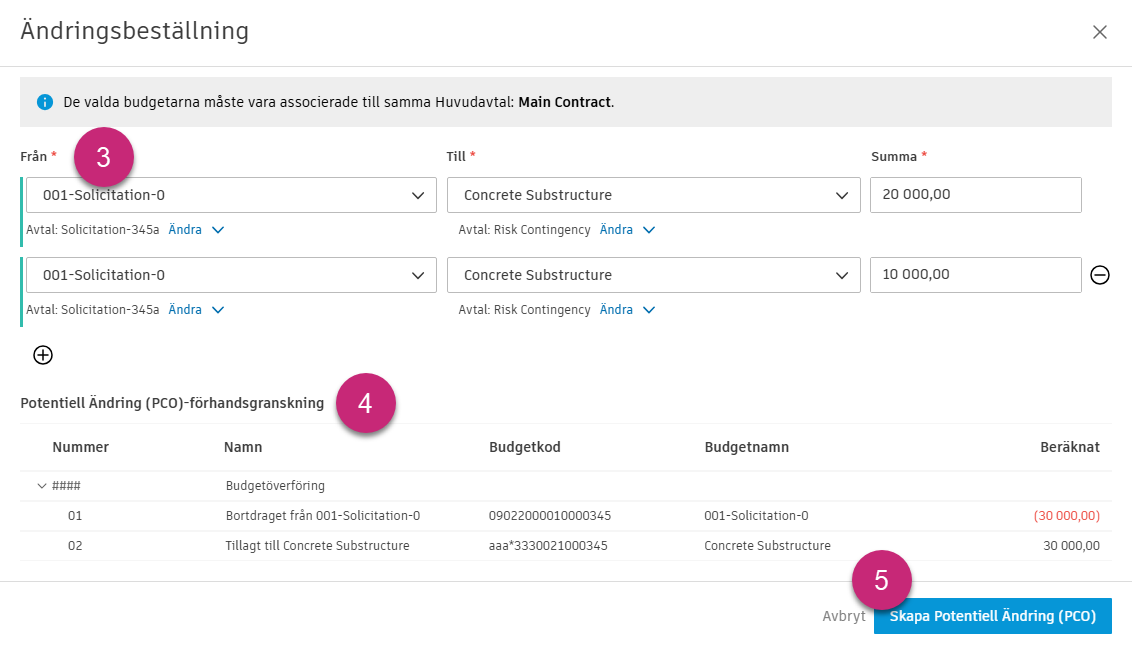Screen dimensions: 1132x647
Task: Click the Avbryt button
Action: pos(843,616)
